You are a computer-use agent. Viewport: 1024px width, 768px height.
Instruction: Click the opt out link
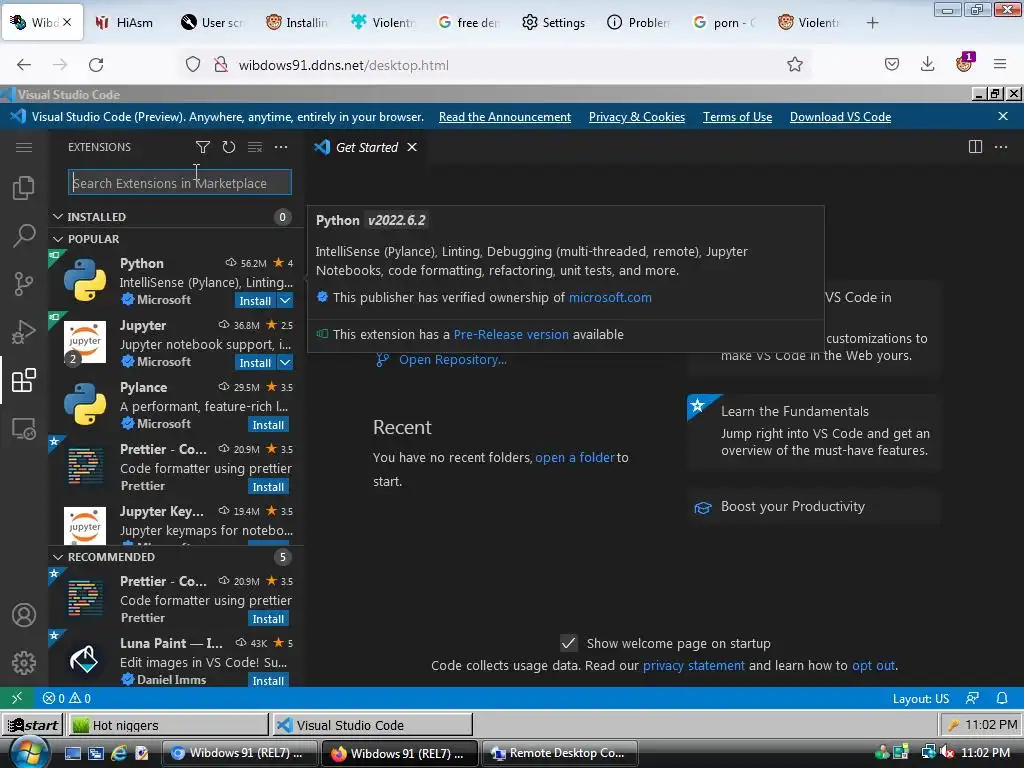pos(874,665)
